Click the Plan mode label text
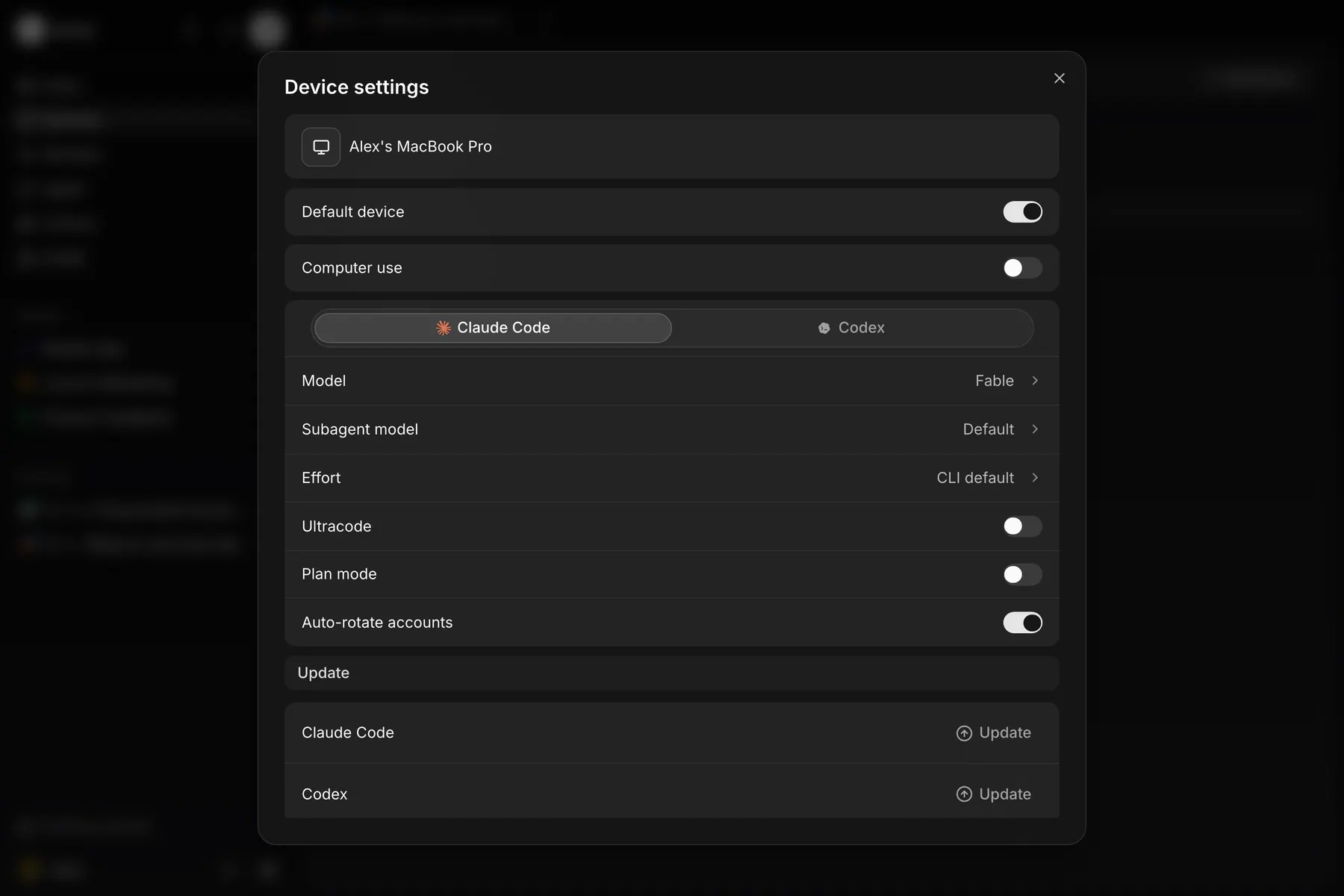This screenshot has width=1344, height=896. pyautogui.click(x=339, y=574)
